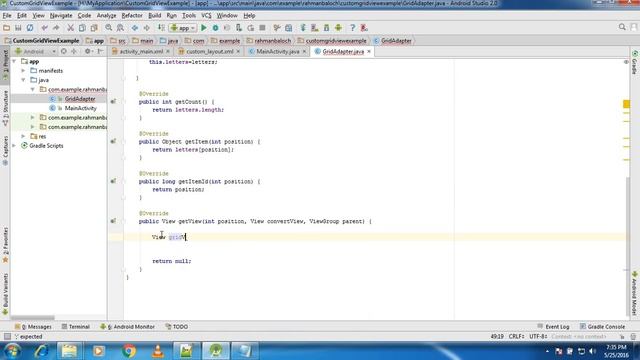Click the Hide Project panel icon

click(100, 51)
